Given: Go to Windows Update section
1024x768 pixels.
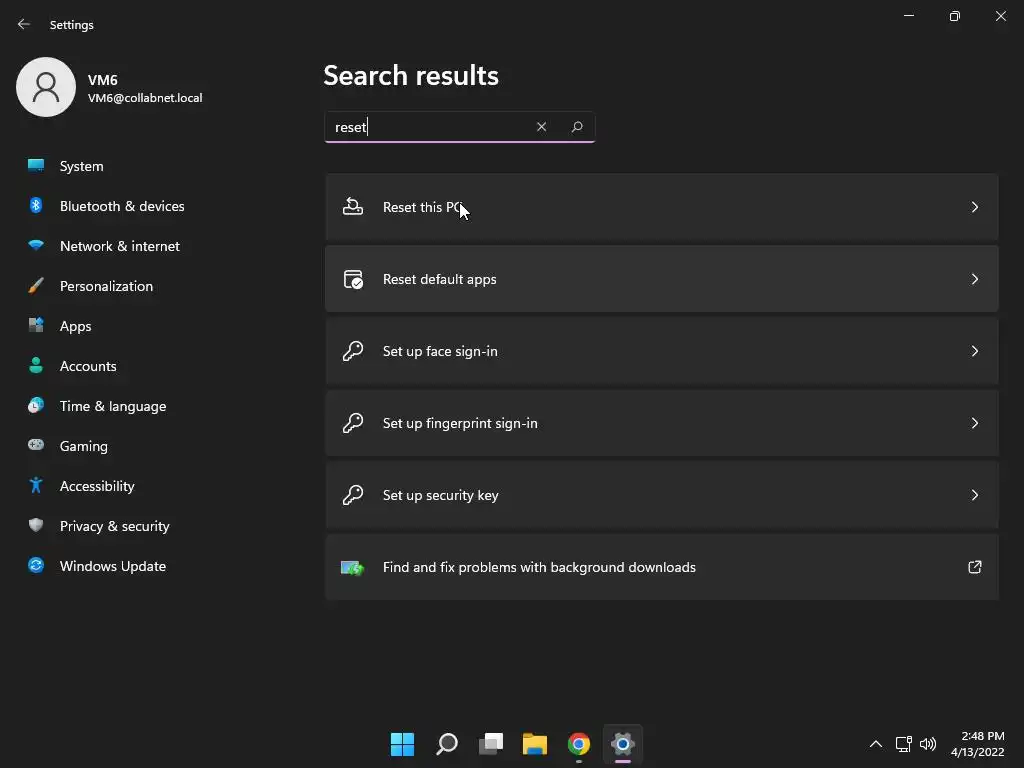Looking at the screenshot, I should [112, 566].
